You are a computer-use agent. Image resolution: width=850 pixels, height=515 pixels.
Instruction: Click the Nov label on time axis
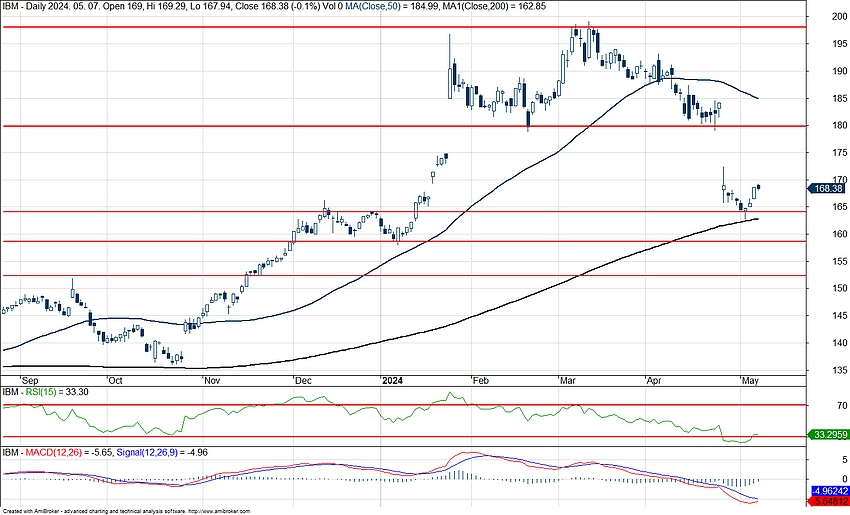[212, 381]
